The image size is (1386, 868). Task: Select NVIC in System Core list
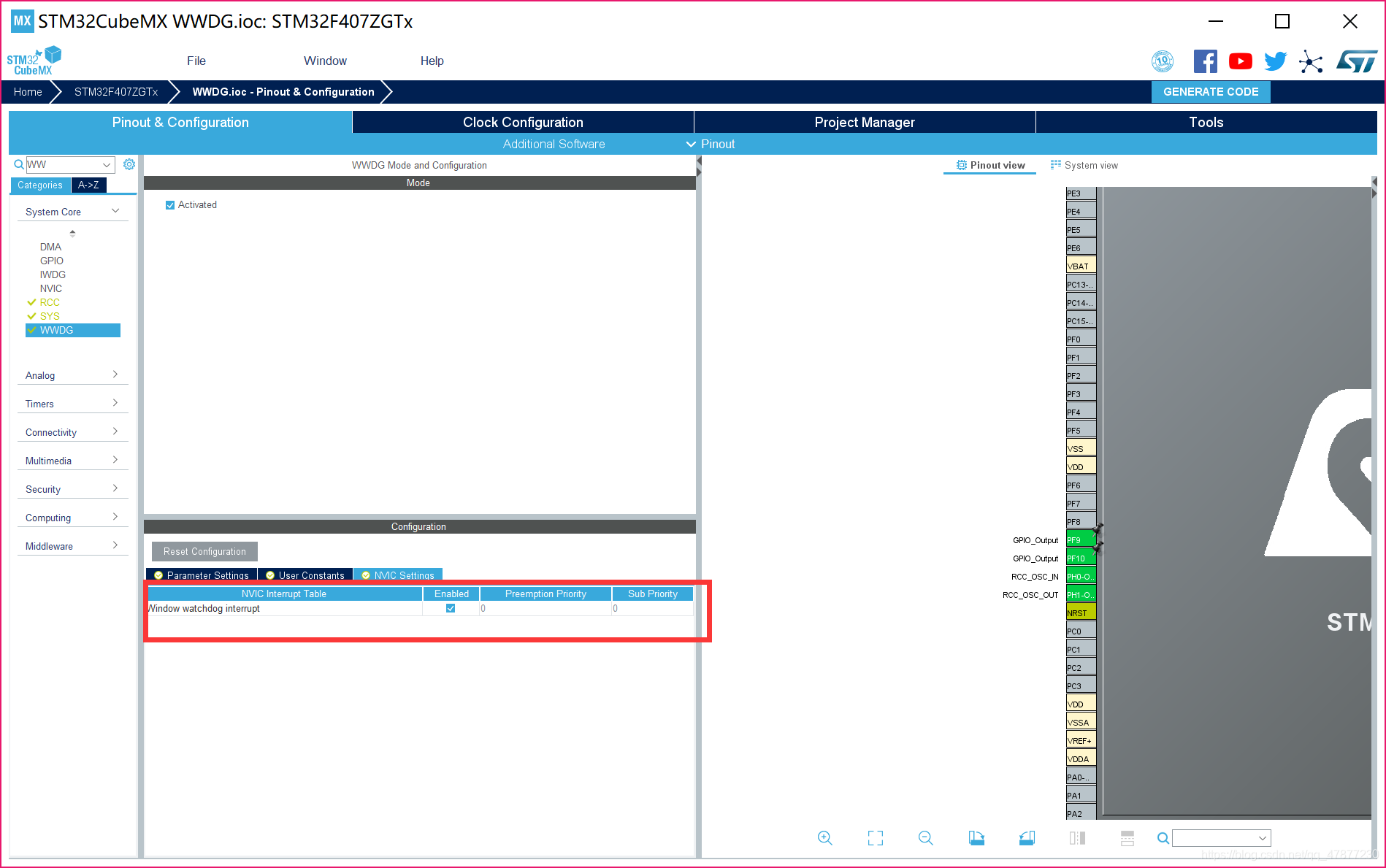[51, 289]
